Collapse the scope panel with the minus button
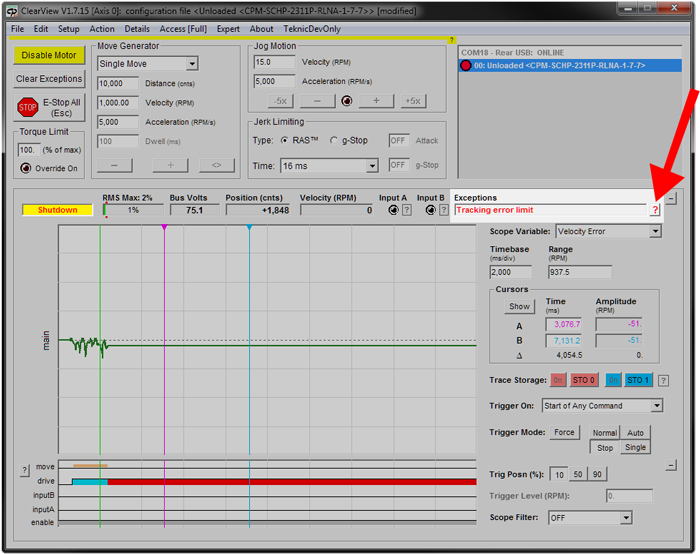The height and width of the screenshot is (554, 700). (671, 198)
